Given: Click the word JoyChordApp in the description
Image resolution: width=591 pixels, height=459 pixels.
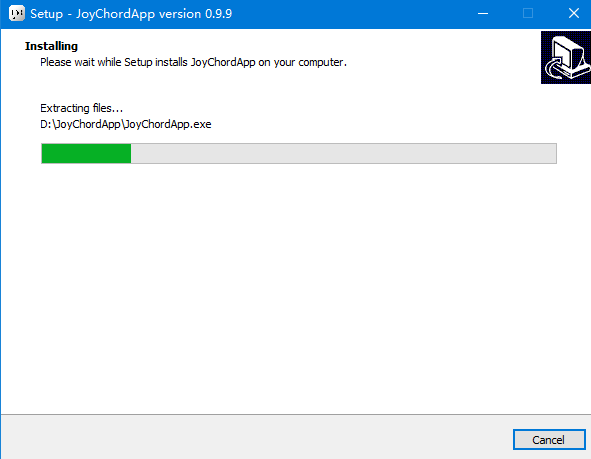Looking at the screenshot, I should (x=223, y=62).
